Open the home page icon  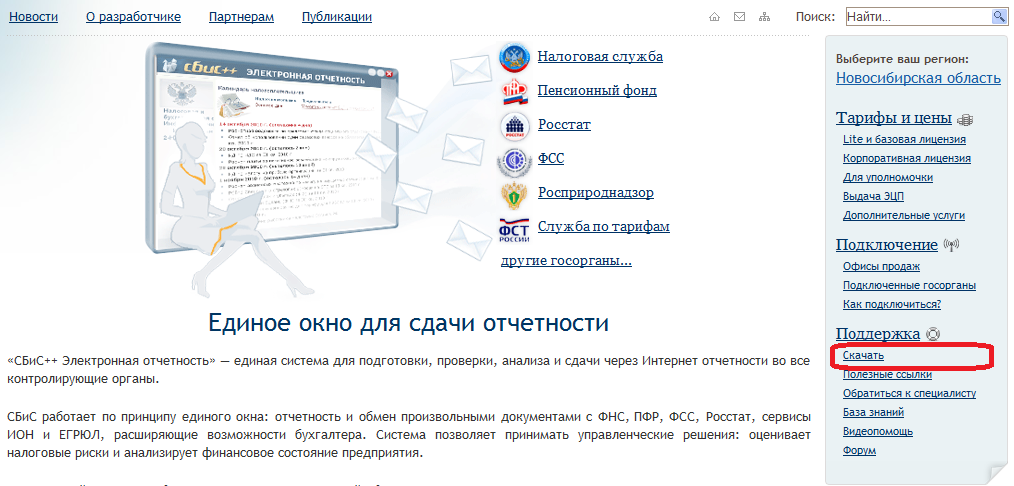[x=715, y=17]
